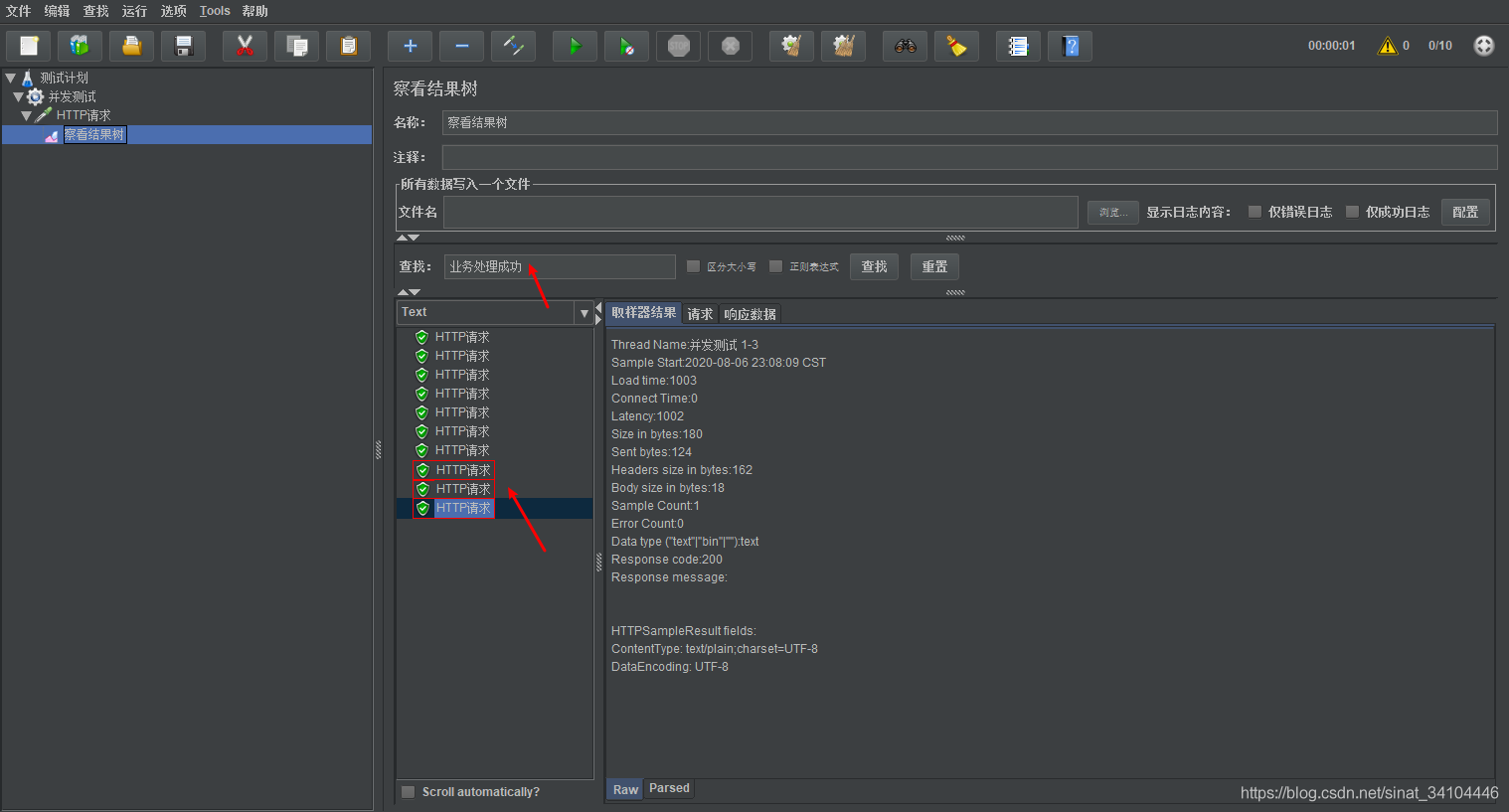Viewport: 1509px width, 812px height.
Task: Start the test with the green play icon
Action: click(575, 45)
